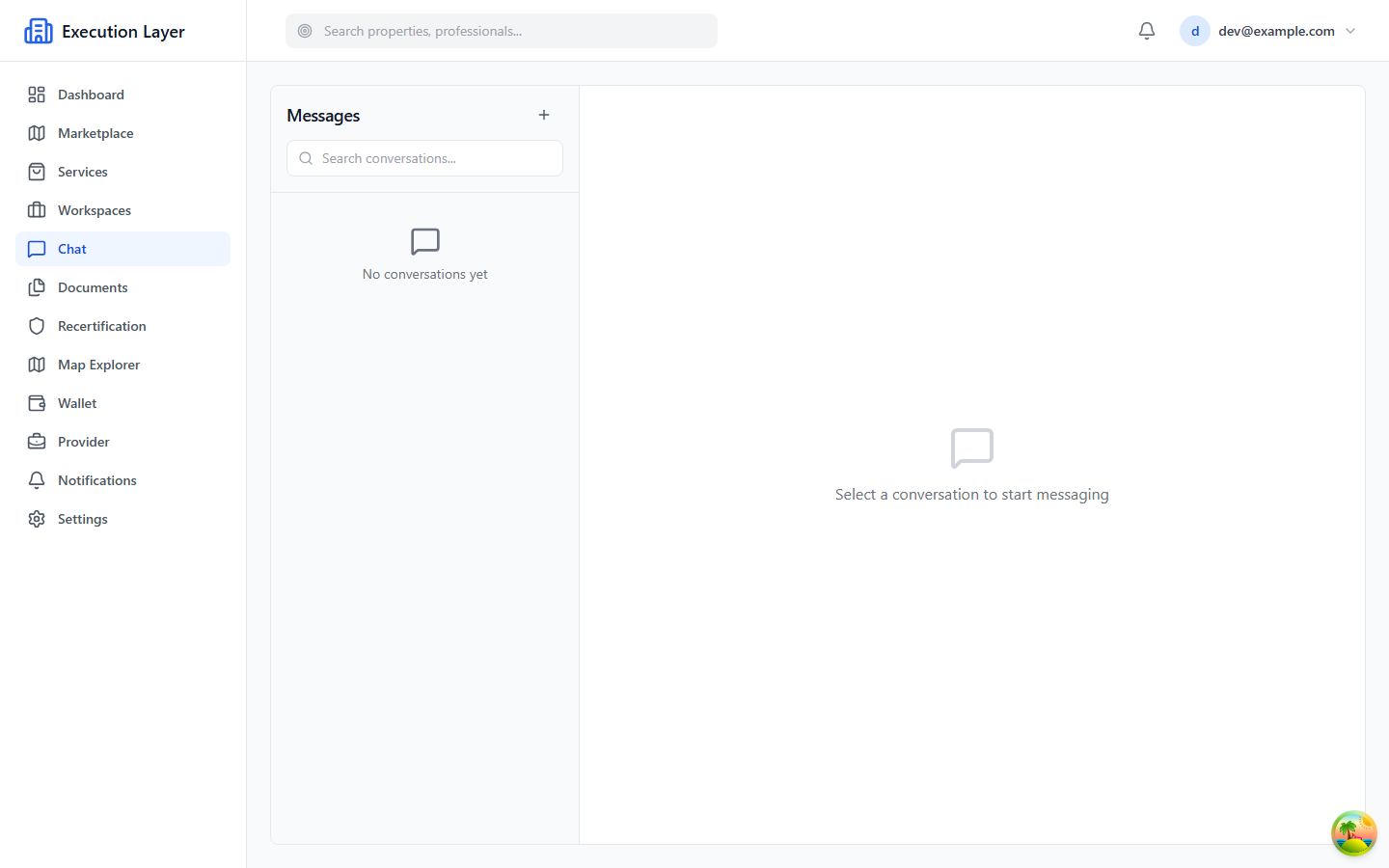Click the Services shopping bag icon

click(37, 172)
